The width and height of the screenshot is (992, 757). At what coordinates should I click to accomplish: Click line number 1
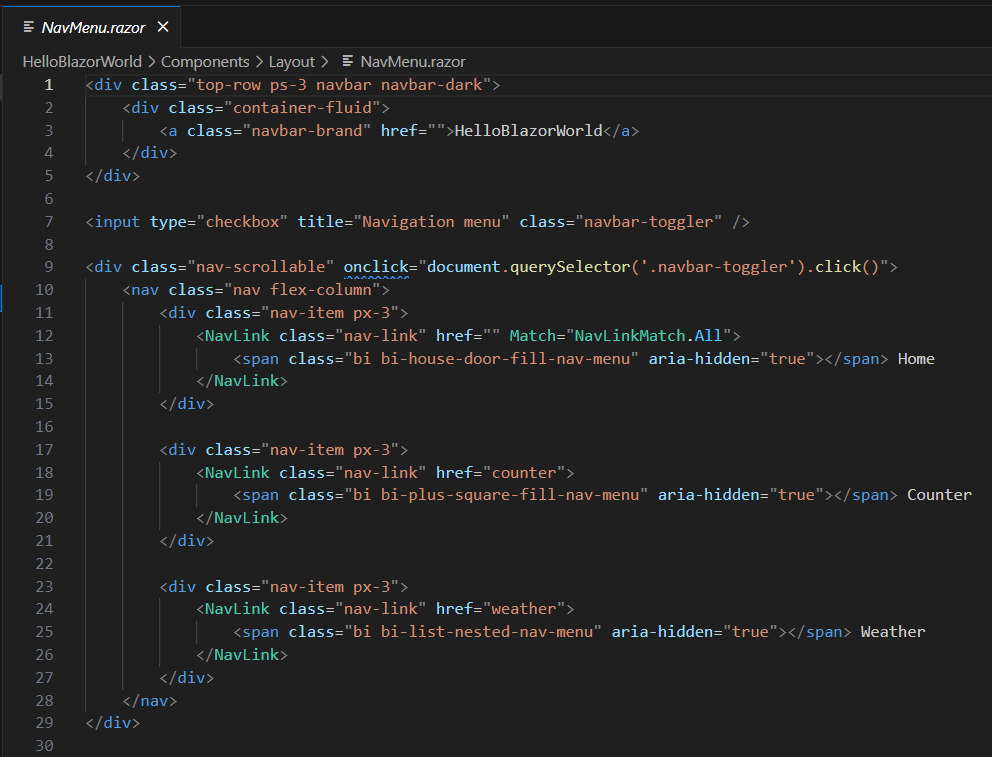pos(48,84)
